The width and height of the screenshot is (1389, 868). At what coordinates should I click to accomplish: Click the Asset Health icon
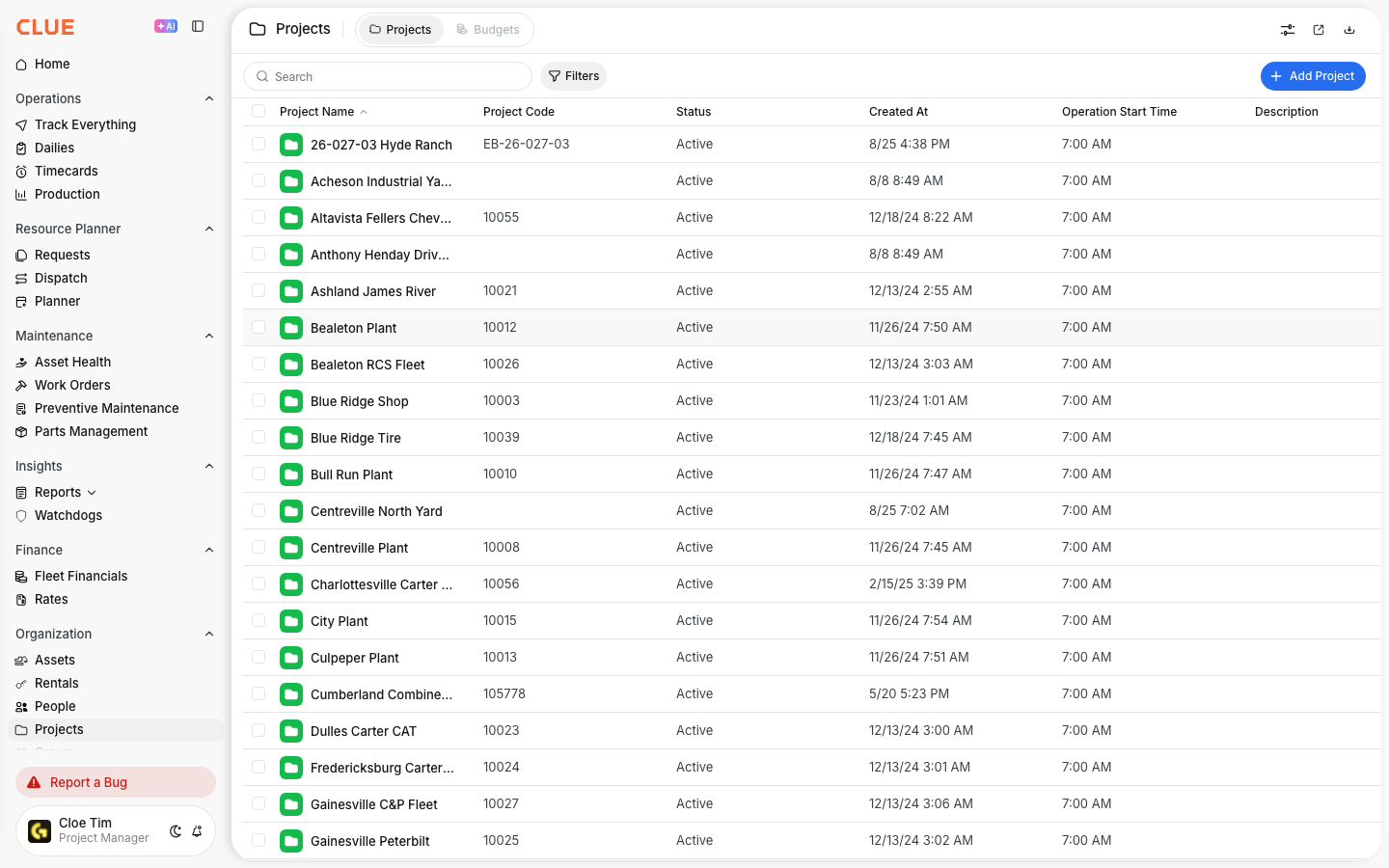[x=21, y=363]
